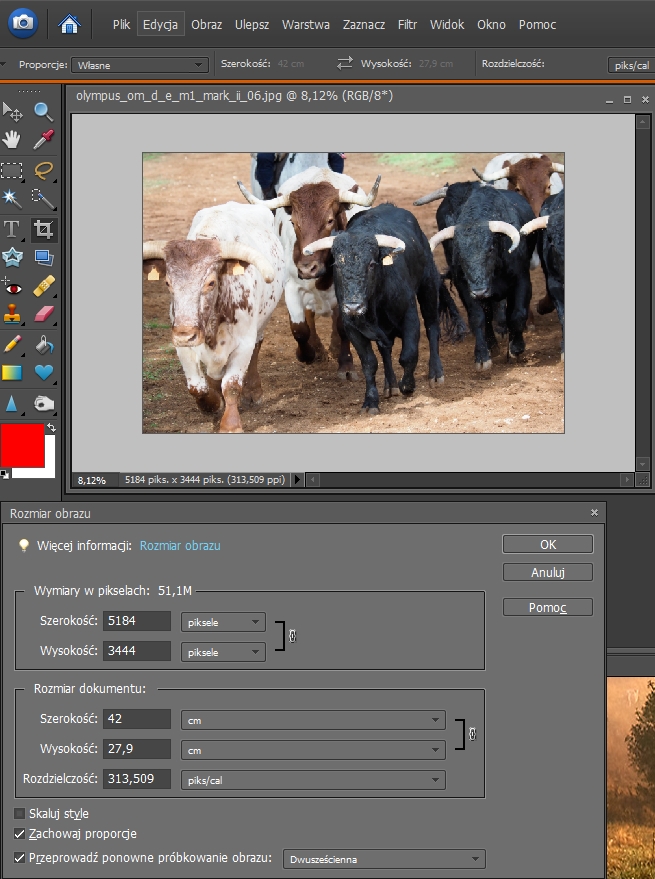Click the red foreground color swatch
655x879 pixels.
point(22,445)
